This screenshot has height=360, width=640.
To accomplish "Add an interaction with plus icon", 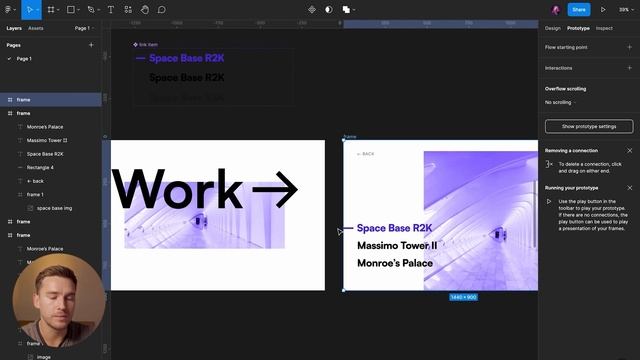I will 629,68.
